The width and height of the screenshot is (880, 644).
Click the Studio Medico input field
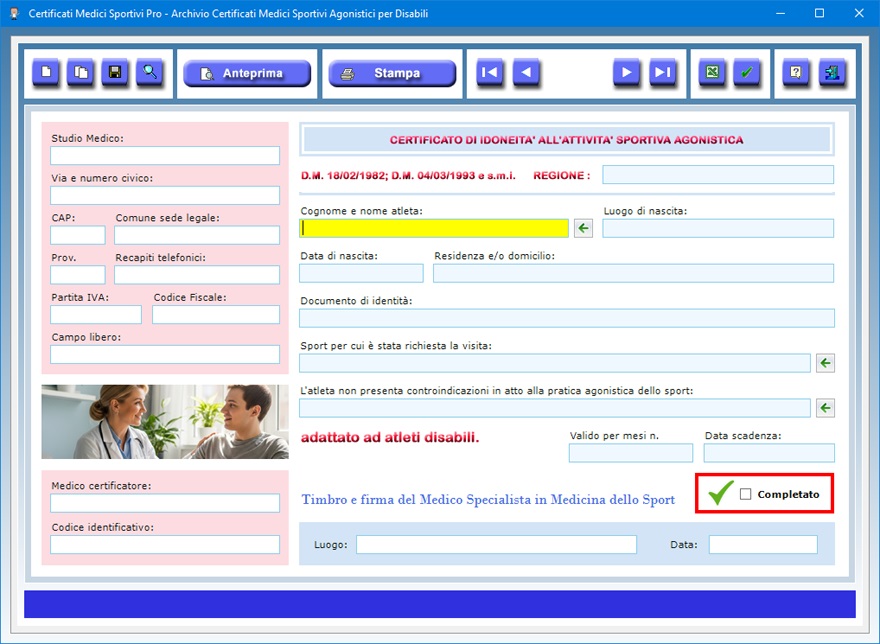point(165,156)
